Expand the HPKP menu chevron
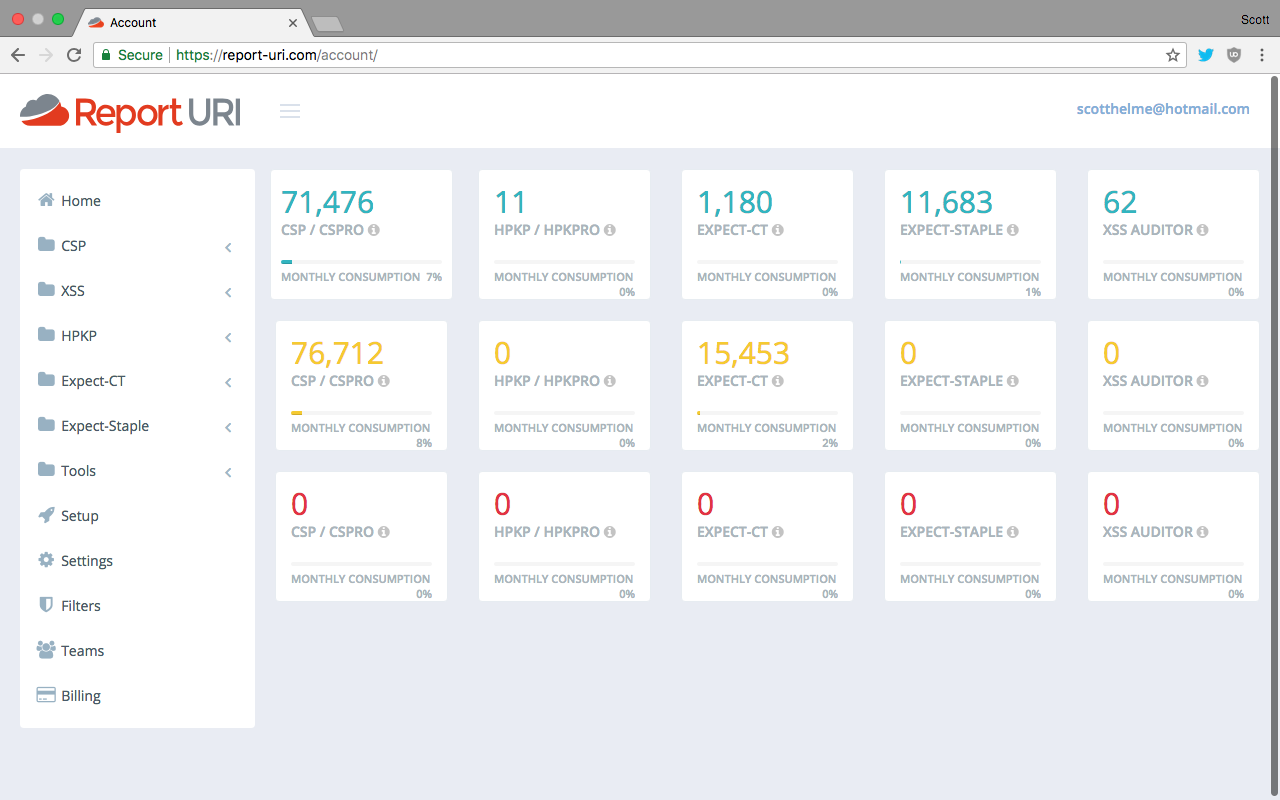The image size is (1280, 800). [228, 337]
